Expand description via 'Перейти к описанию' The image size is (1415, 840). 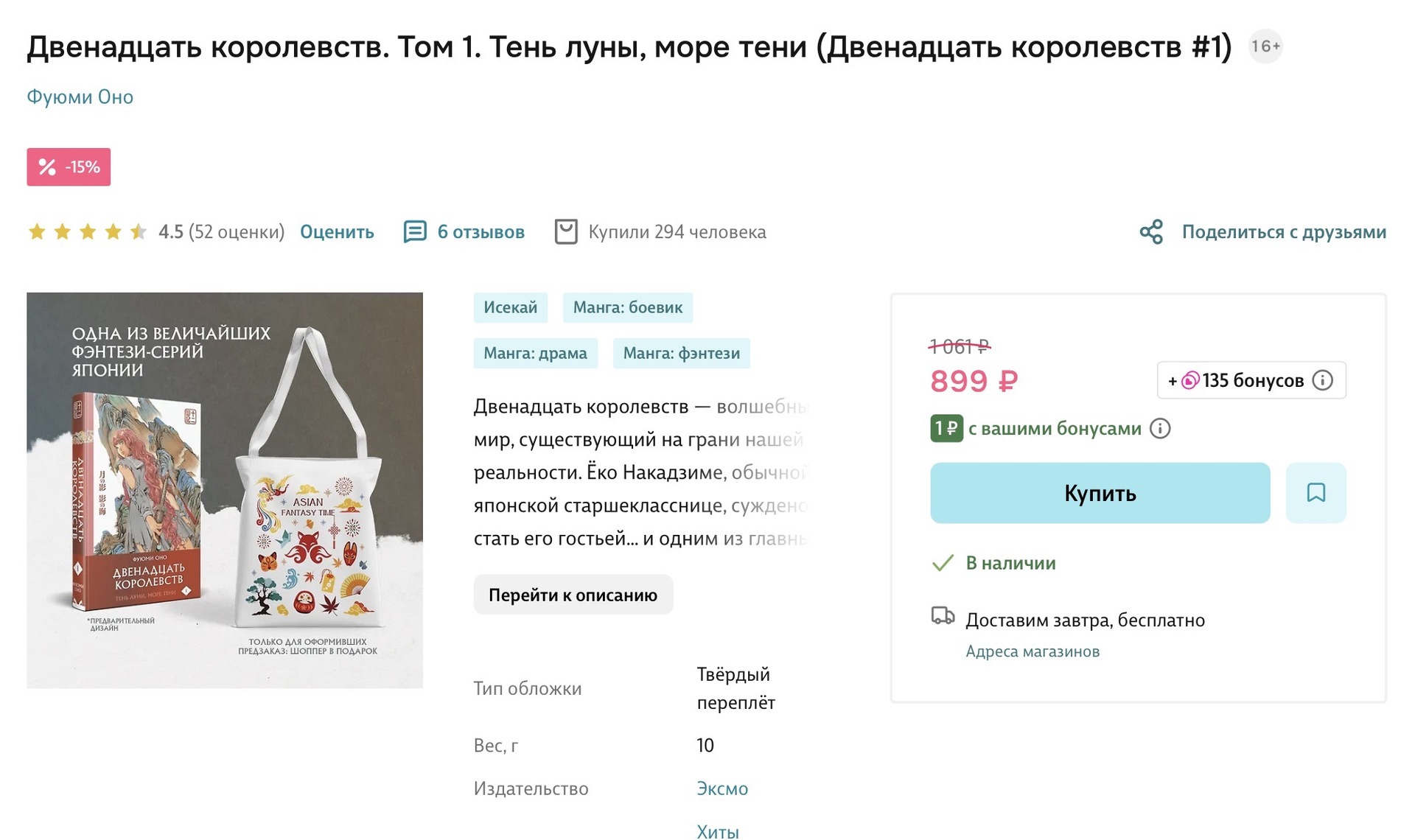[573, 595]
